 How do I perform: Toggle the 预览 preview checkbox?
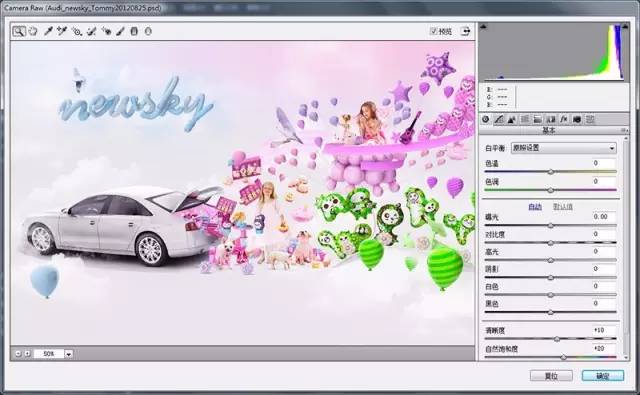(x=434, y=31)
